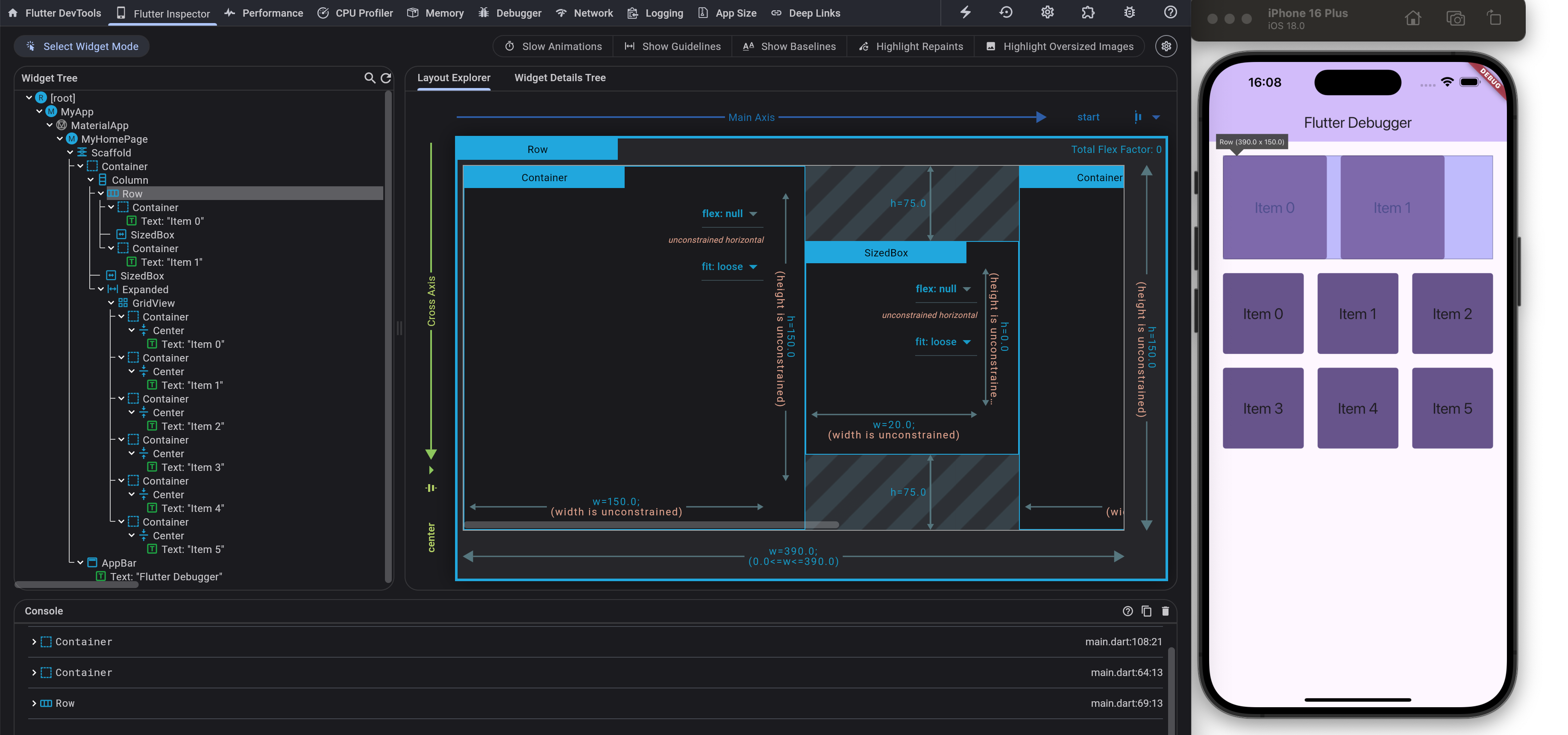Rotate the simulator device
The image size is (1568, 735).
1495,18
